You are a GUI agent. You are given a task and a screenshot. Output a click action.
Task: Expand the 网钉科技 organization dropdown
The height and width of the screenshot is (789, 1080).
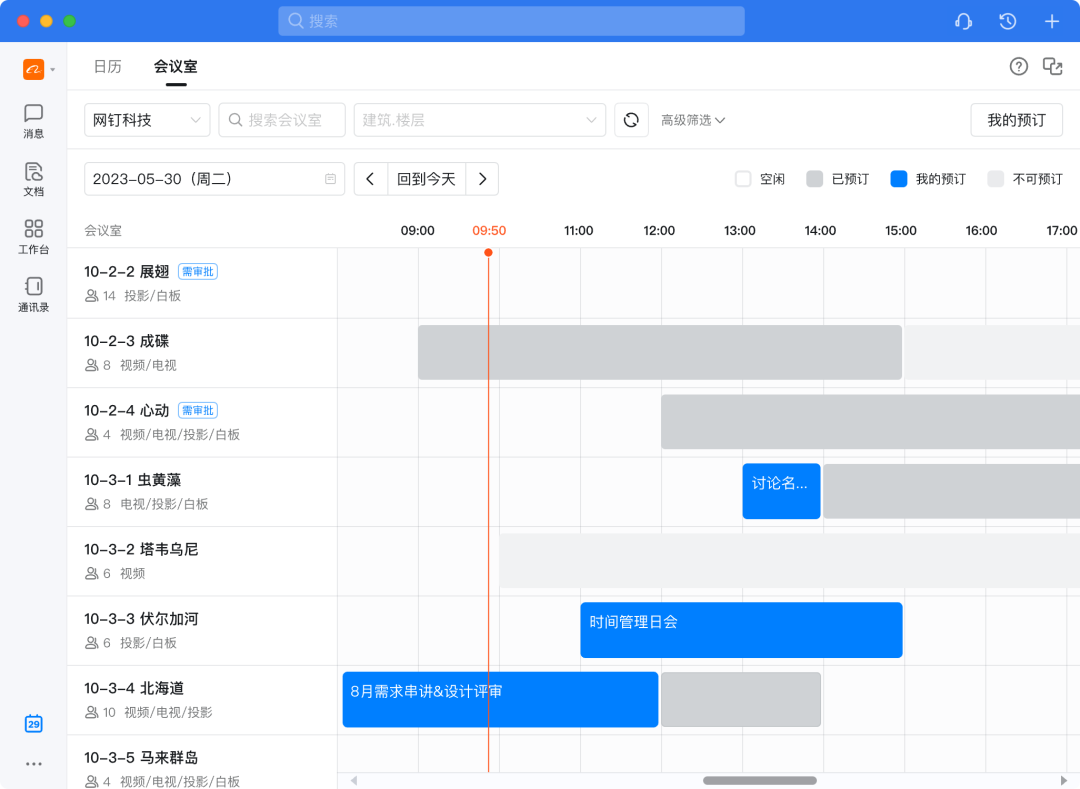pyautogui.click(x=147, y=120)
